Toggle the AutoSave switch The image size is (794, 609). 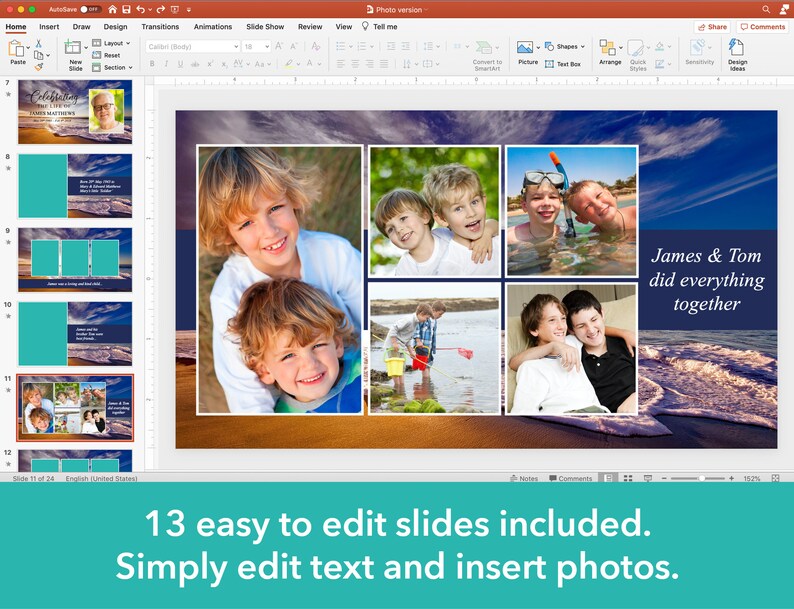click(90, 9)
